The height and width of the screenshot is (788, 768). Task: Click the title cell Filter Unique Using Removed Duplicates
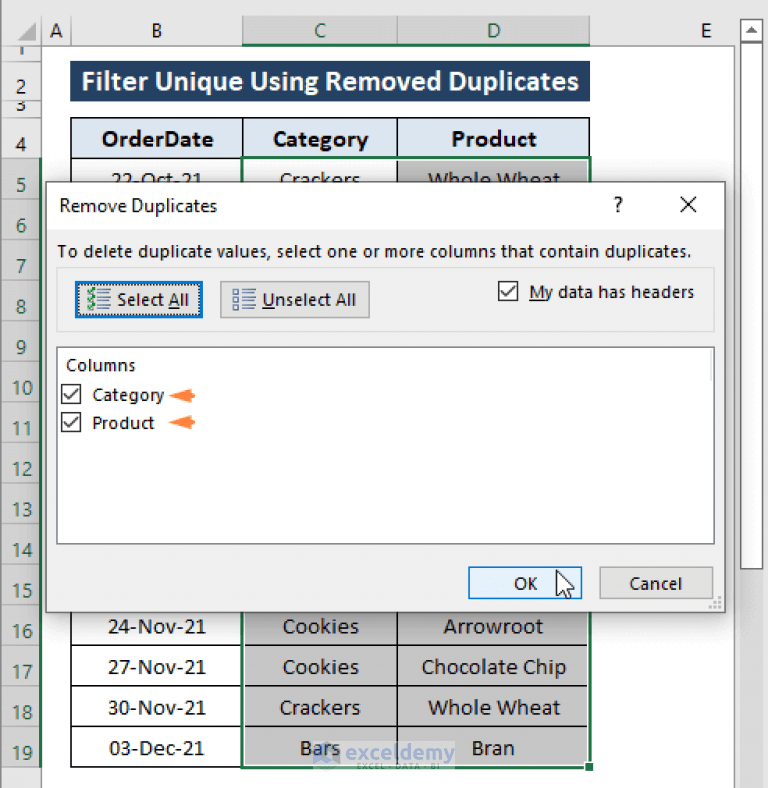pyautogui.click(x=330, y=81)
